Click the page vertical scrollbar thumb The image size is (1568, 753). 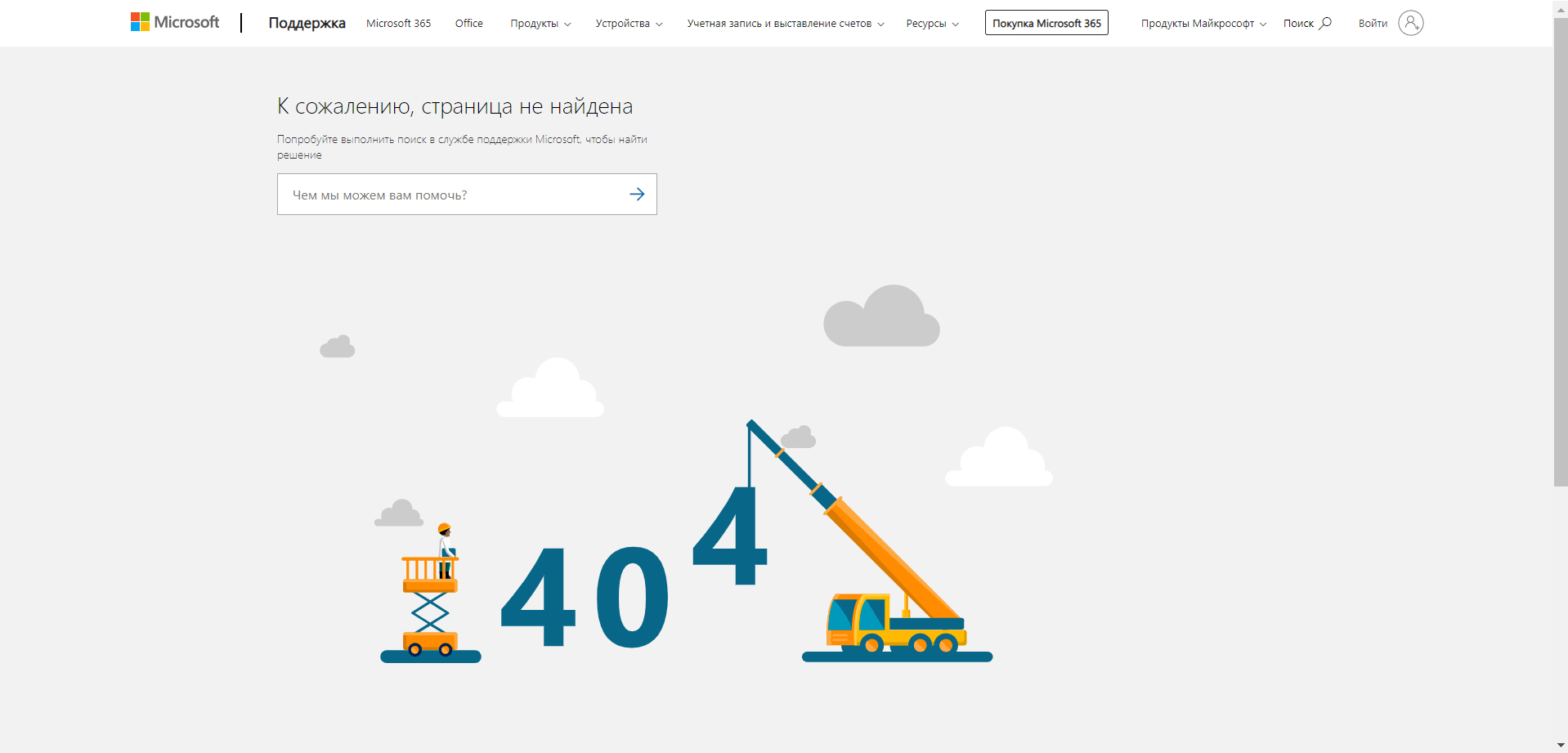(1560, 252)
